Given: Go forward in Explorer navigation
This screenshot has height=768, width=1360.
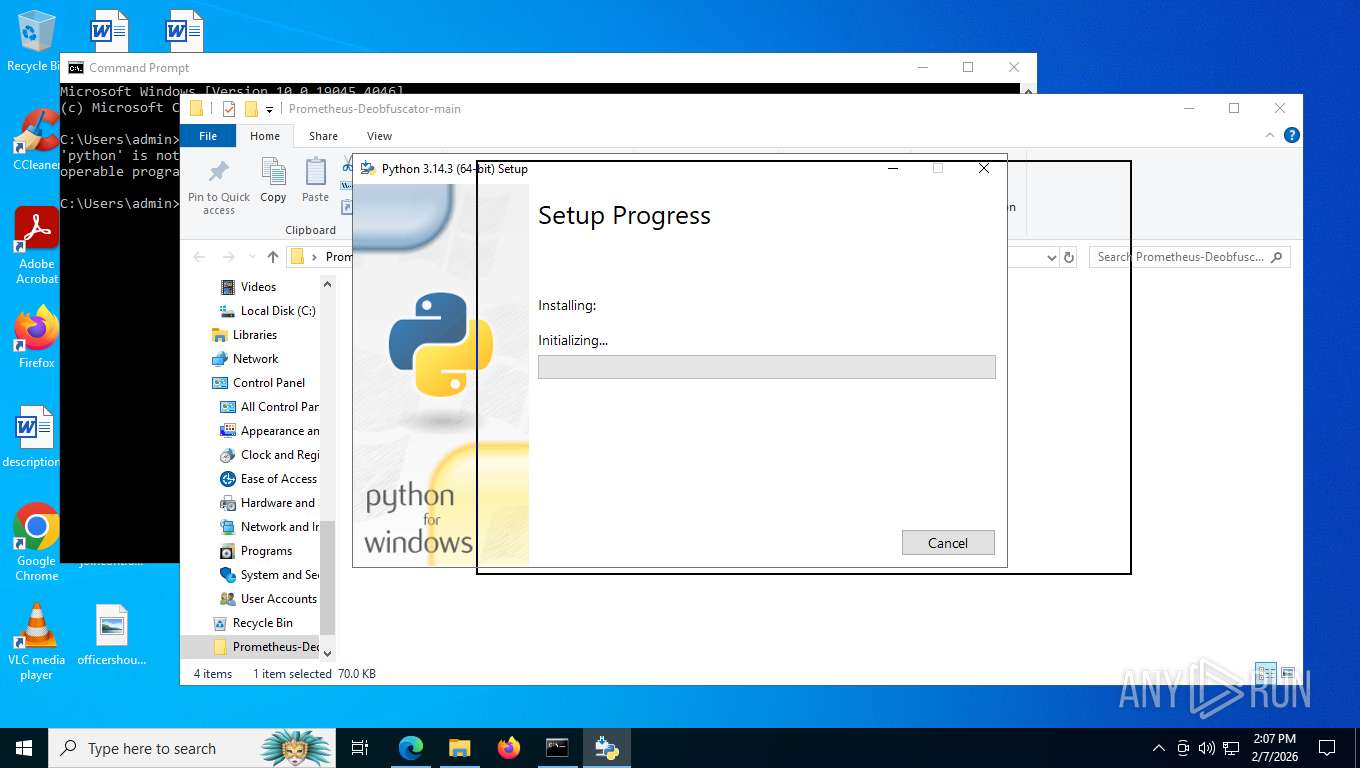Looking at the screenshot, I should [228, 257].
